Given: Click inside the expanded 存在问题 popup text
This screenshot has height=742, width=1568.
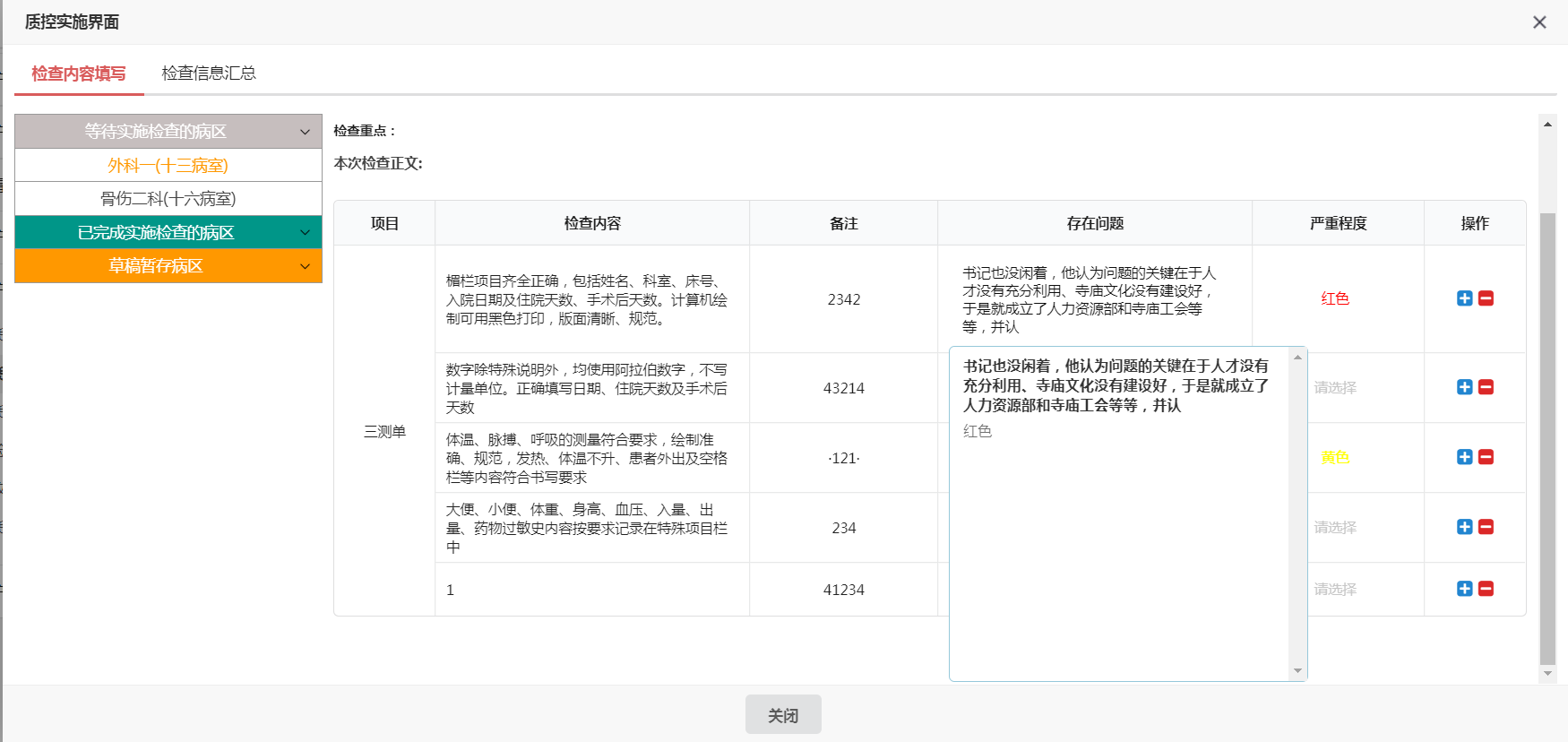Looking at the screenshot, I should 1116,385.
